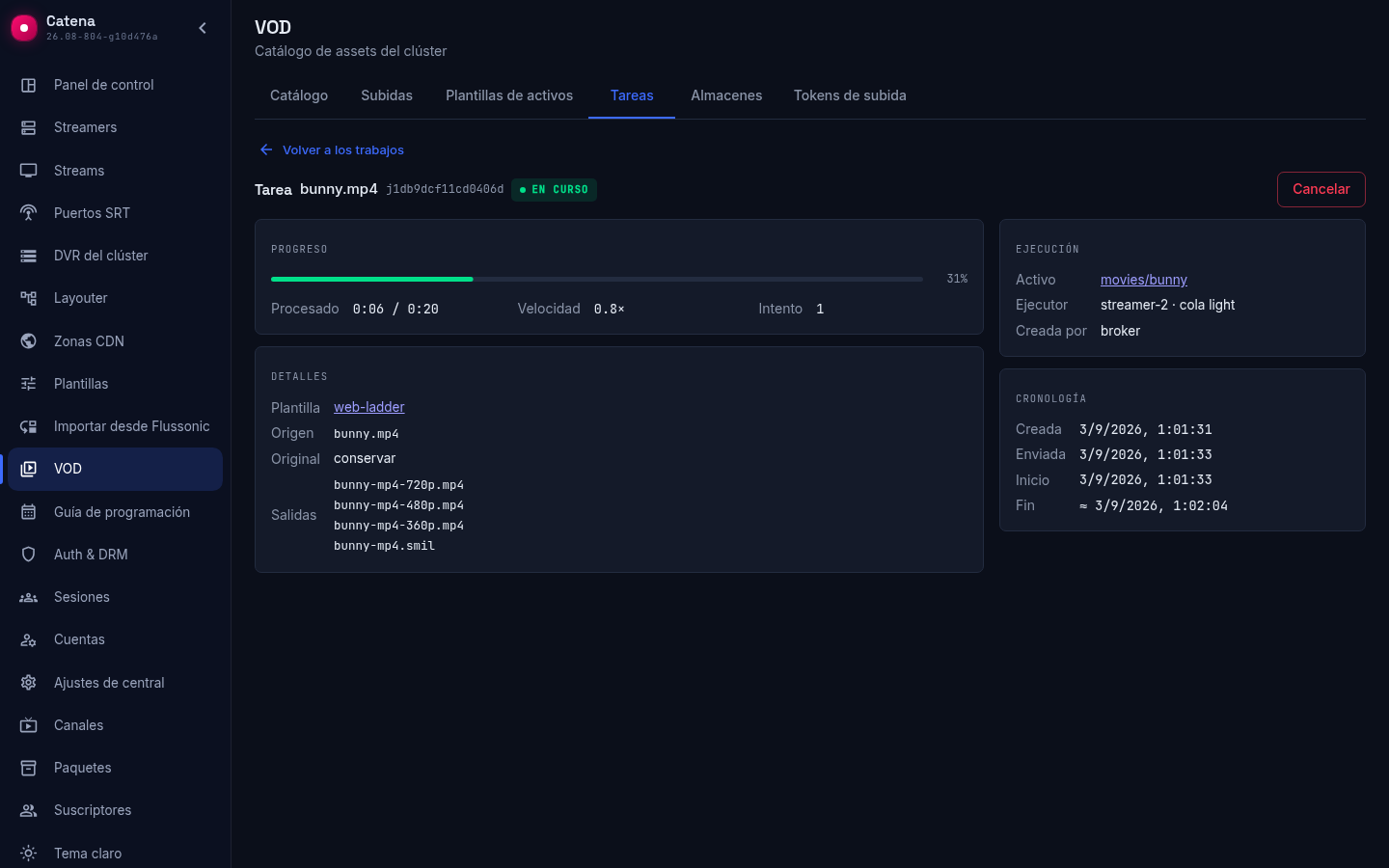Click the Zonas CDN globe icon

pos(29,341)
